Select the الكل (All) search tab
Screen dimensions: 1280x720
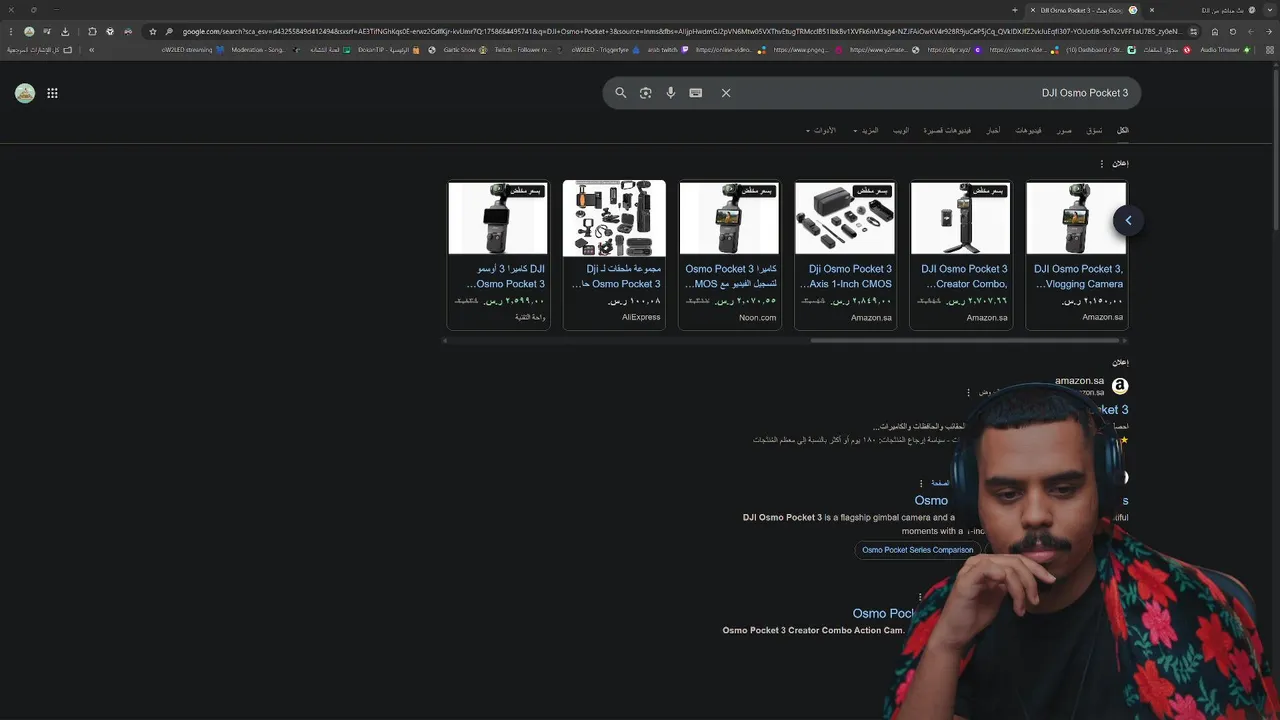[x=1122, y=130]
